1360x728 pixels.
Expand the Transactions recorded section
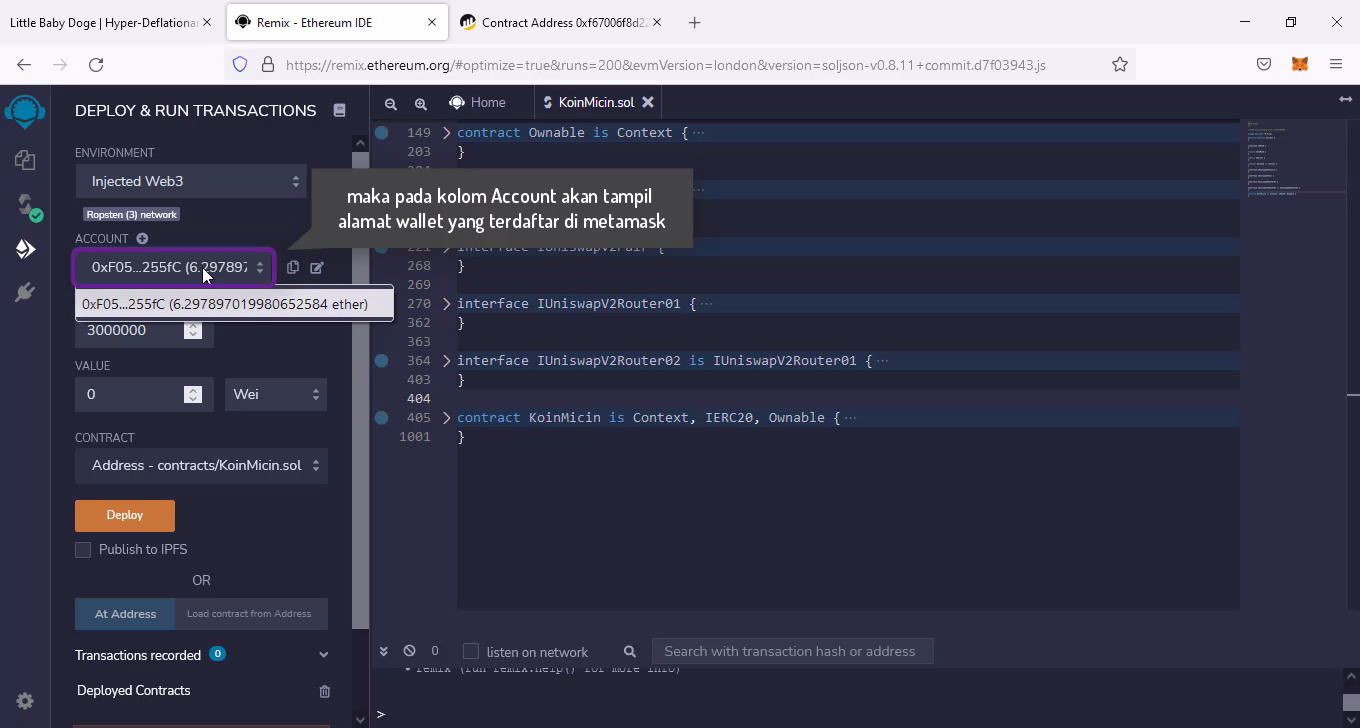[x=323, y=655]
